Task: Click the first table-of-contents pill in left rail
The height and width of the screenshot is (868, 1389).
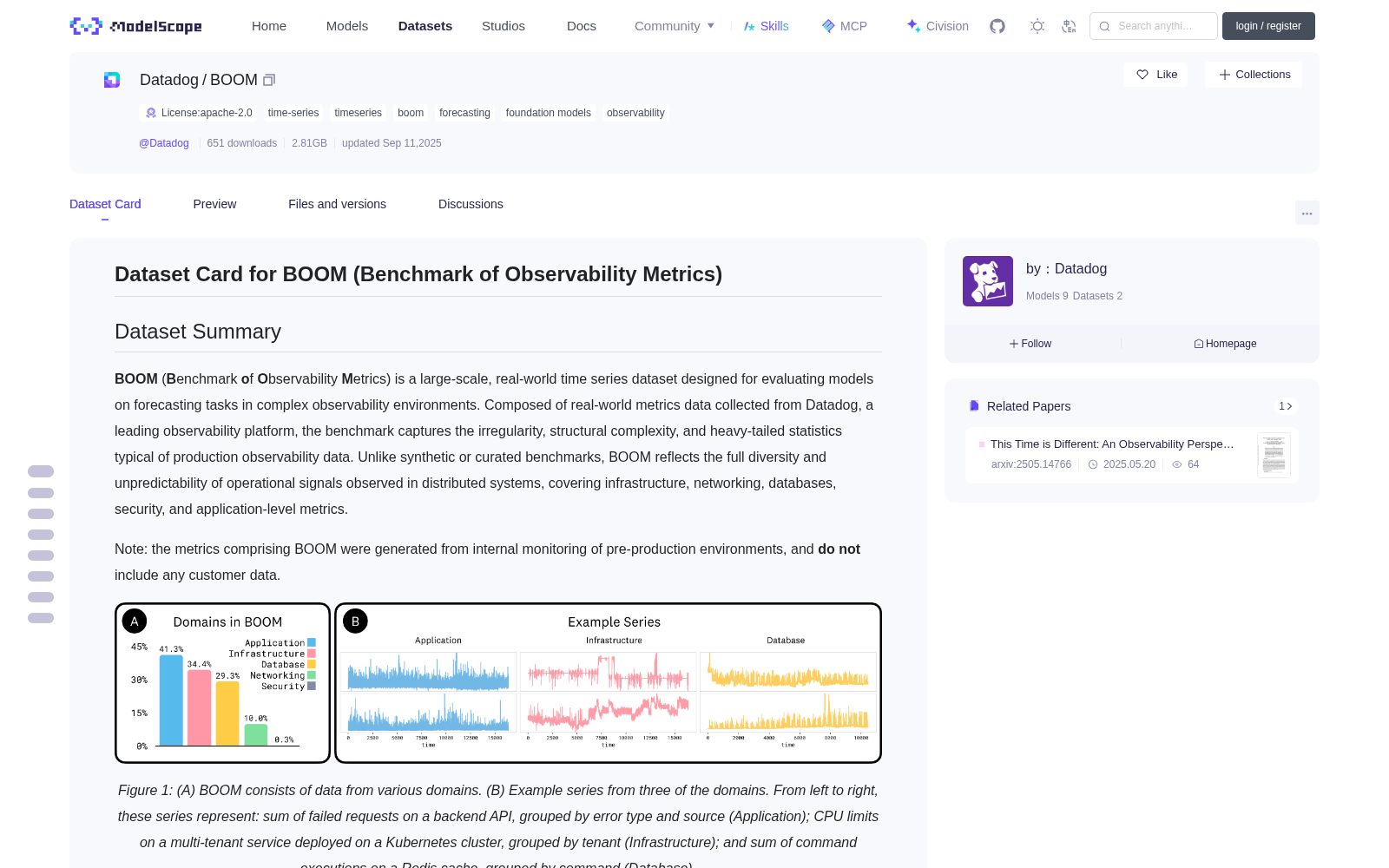Action: coord(41,471)
